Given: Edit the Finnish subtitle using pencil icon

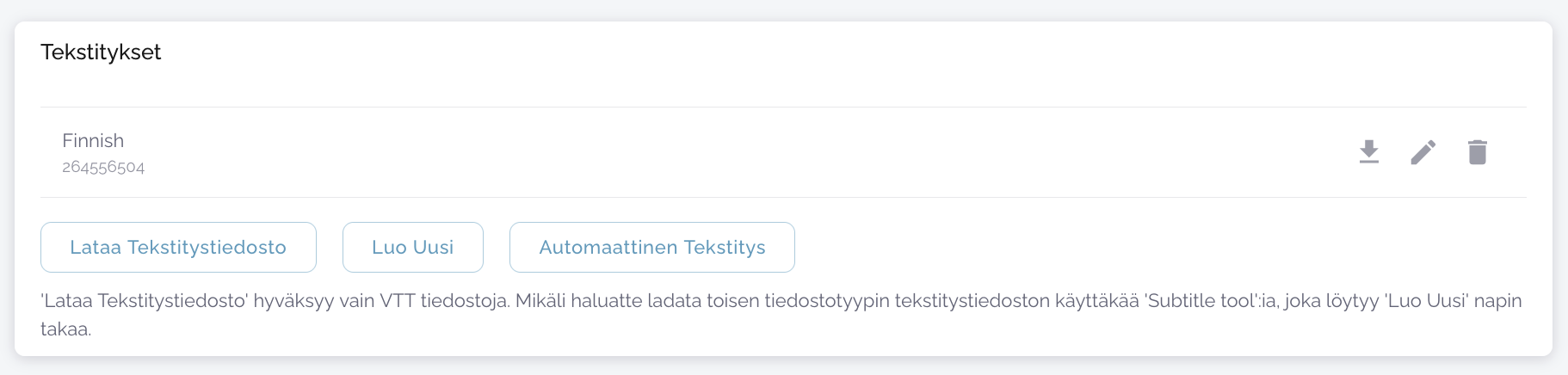Looking at the screenshot, I should [x=1423, y=152].
